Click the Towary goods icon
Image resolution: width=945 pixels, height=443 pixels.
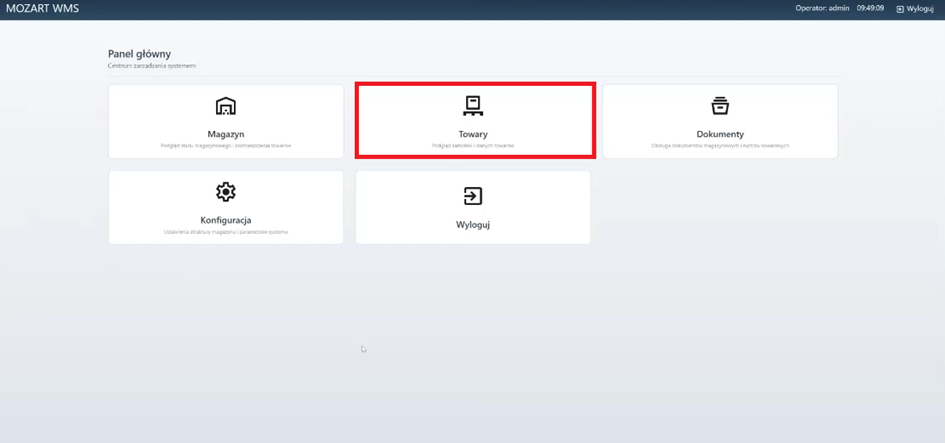[473, 106]
